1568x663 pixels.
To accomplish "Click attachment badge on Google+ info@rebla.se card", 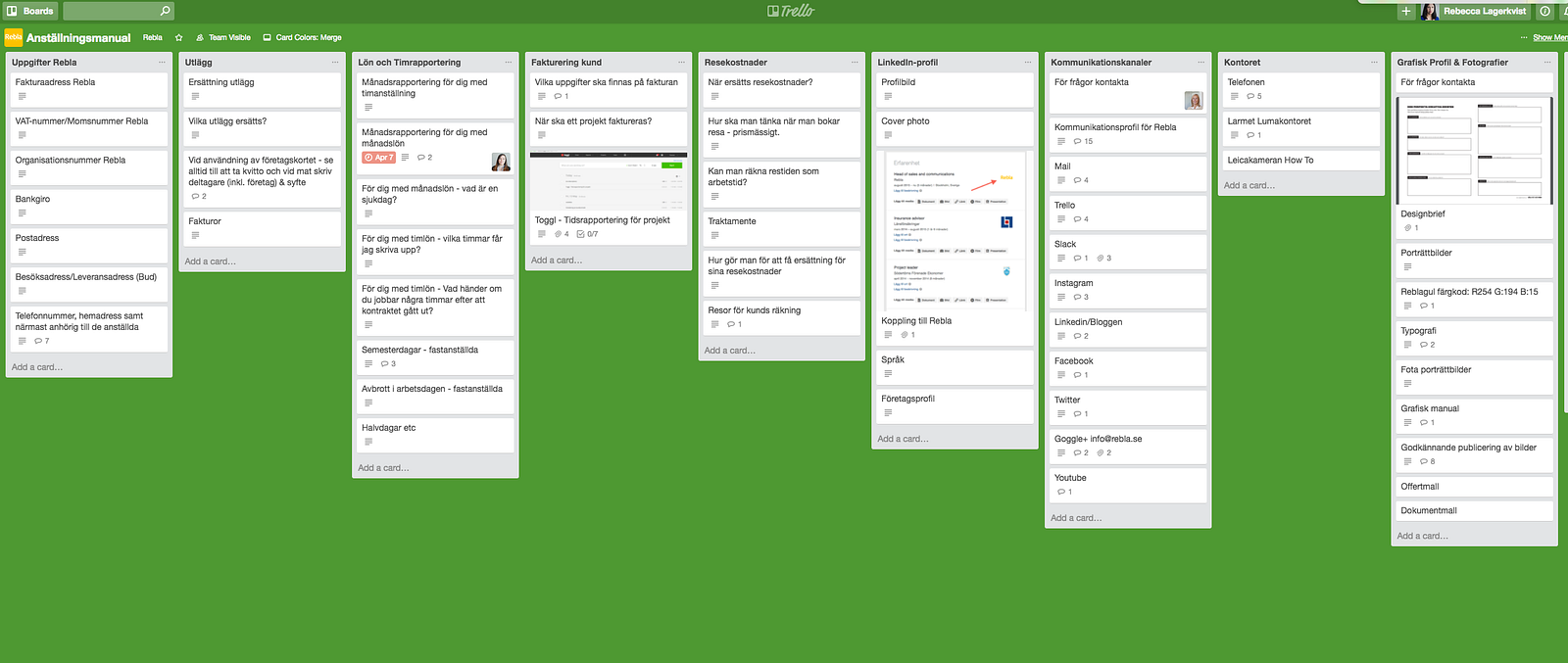I will click(1104, 452).
